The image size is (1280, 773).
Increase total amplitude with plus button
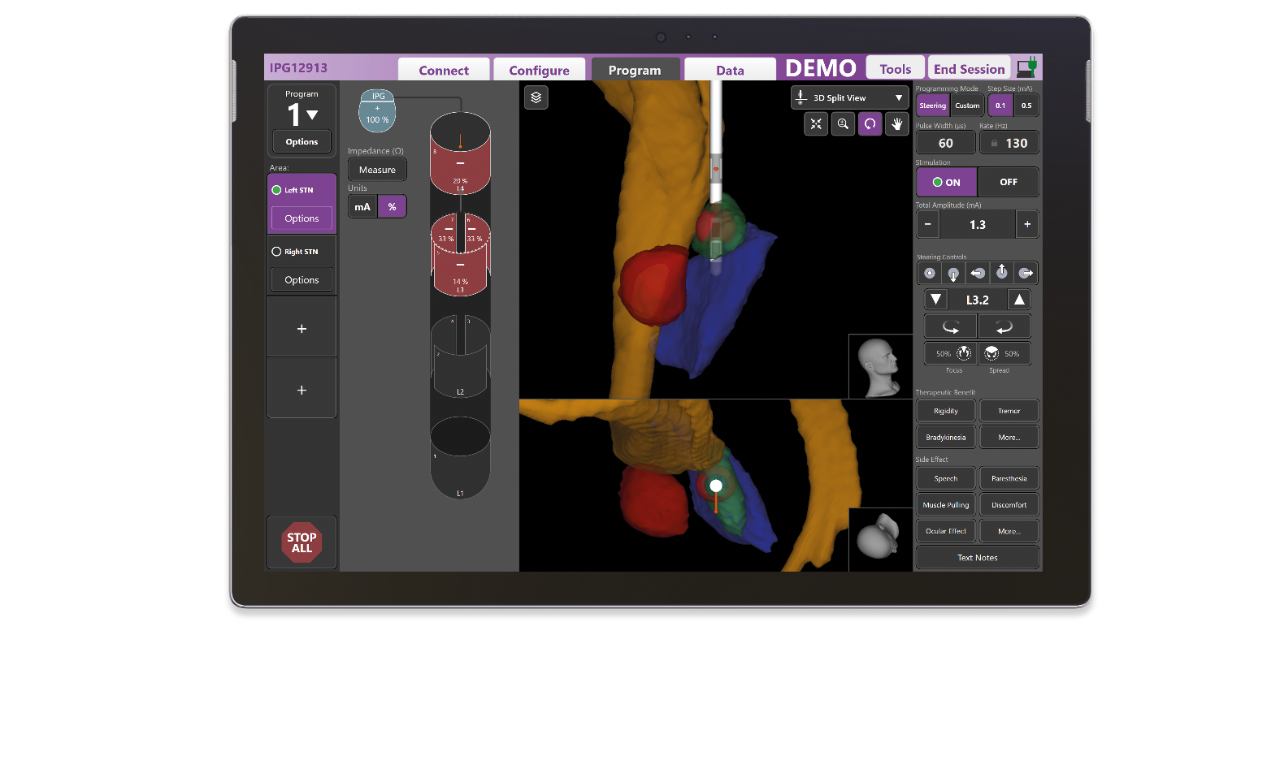(1027, 224)
